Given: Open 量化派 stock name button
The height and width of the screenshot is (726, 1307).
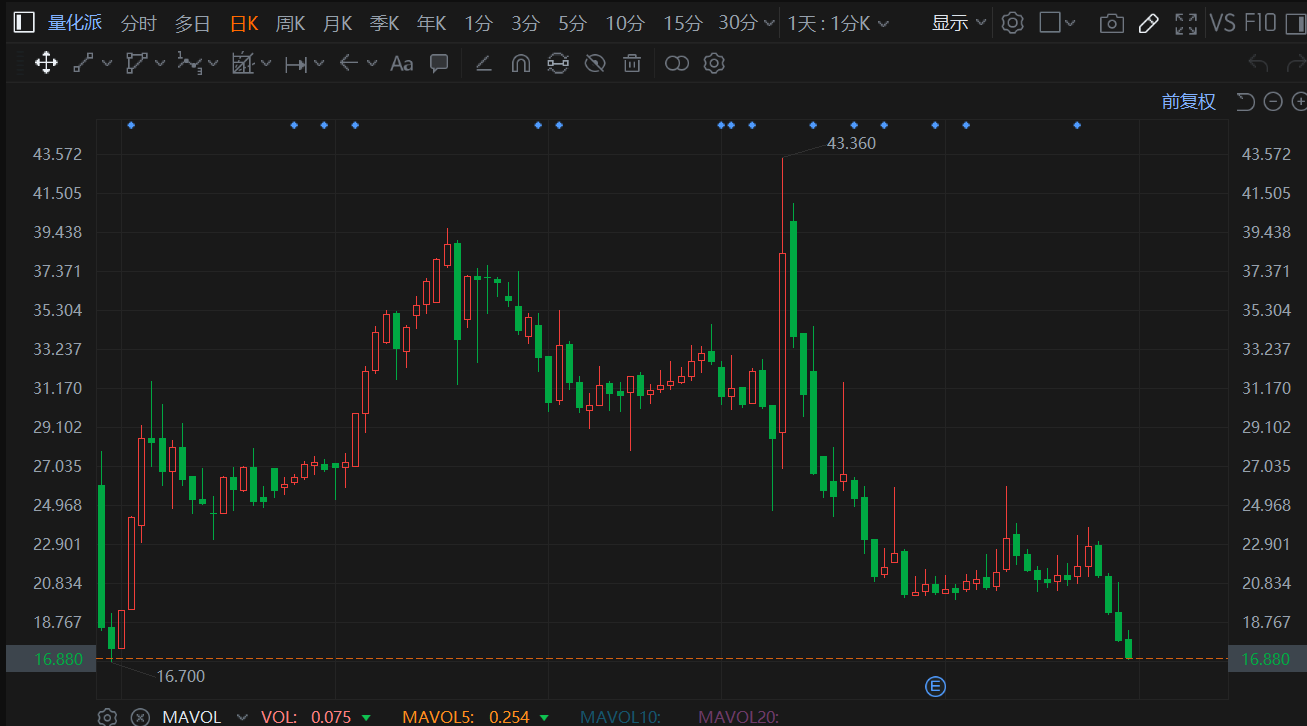Looking at the screenshot, I should [x=75, y=23].
